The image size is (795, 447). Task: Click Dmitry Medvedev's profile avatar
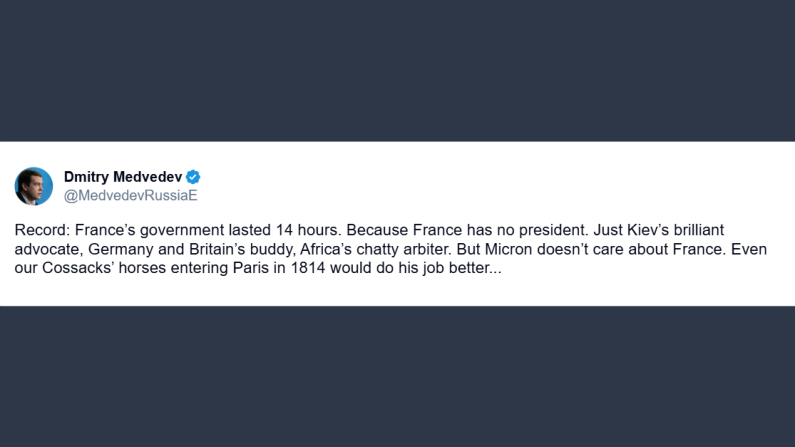click(x=33, y=186)
